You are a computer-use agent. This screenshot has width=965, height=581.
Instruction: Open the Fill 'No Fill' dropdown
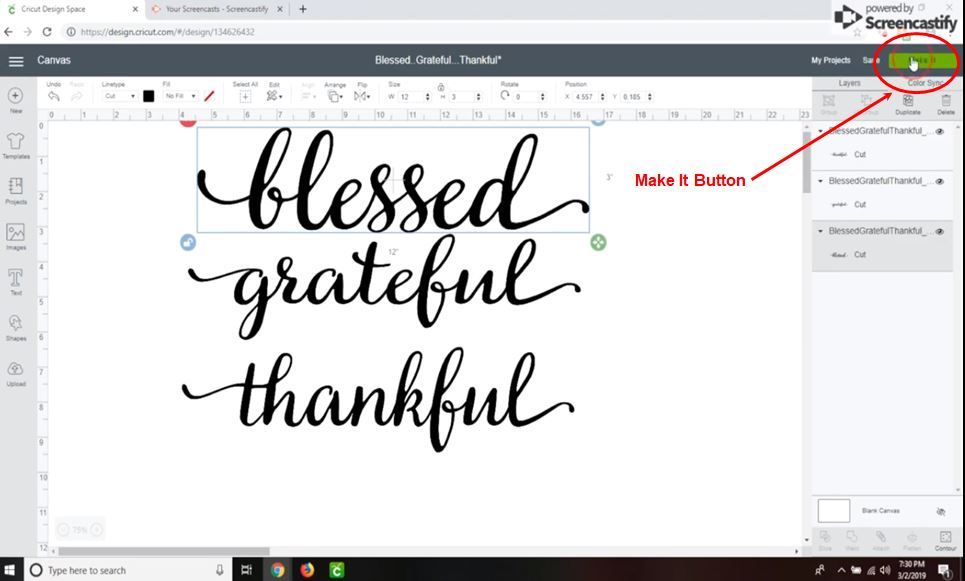180,96
